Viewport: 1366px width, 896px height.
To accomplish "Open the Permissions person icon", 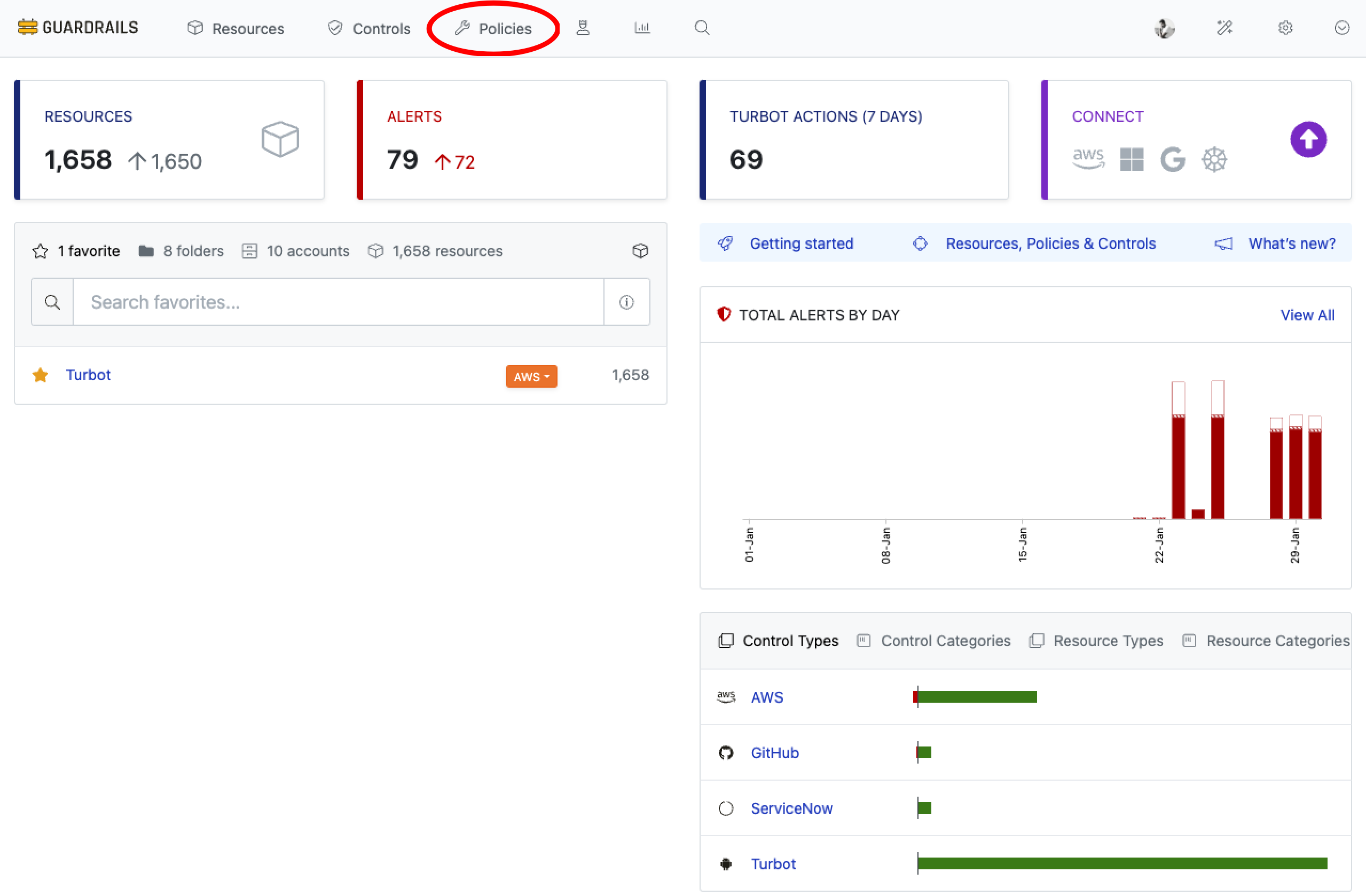I will point(583,28).
